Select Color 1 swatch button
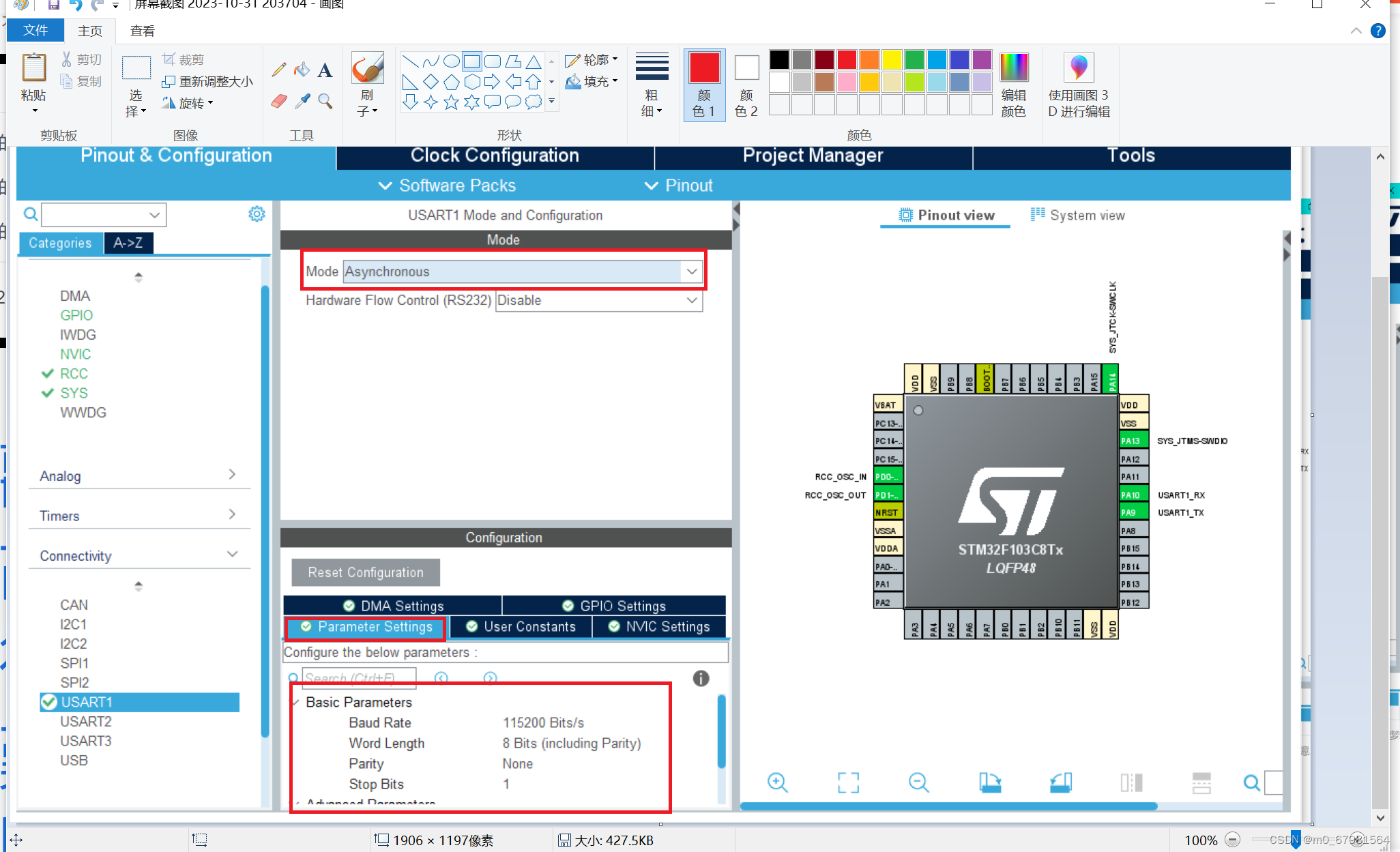The height and width of the screenshot is (852, 1400). pos(704,85)
